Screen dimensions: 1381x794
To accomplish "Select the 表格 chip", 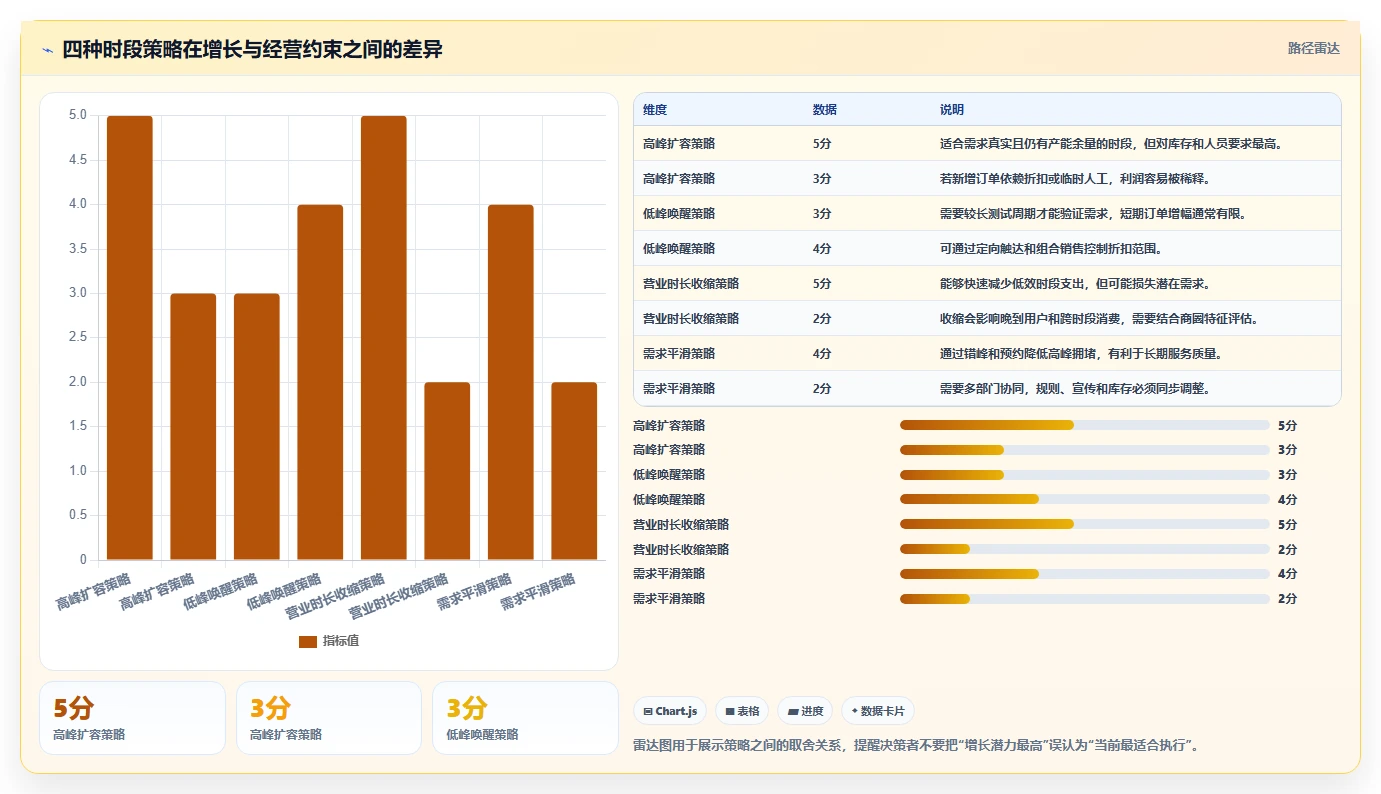I will [x=742, y=711].
